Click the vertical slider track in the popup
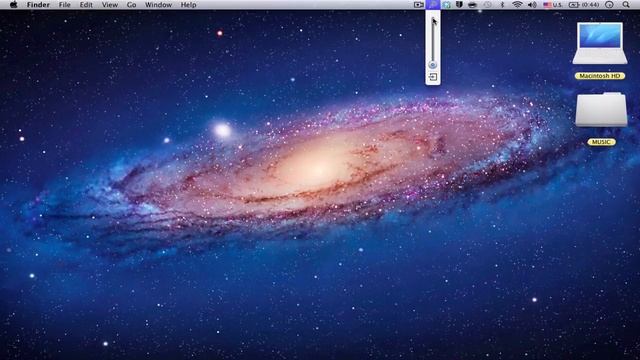Image resolution: width=640 pixels, height=360 pixels. pyautogui.click(x=433, y=41)
